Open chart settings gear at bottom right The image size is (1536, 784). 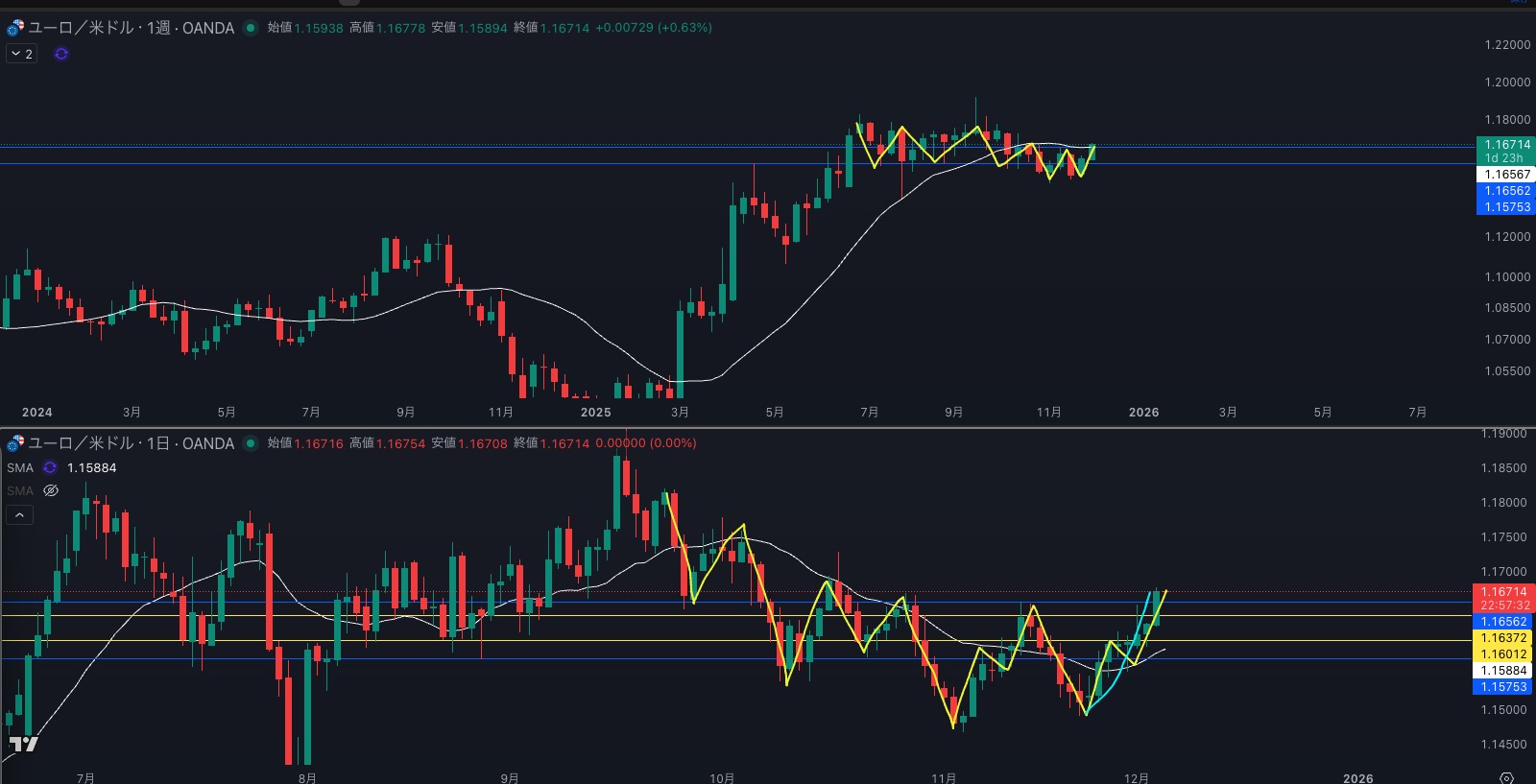tap(1506, 777)
